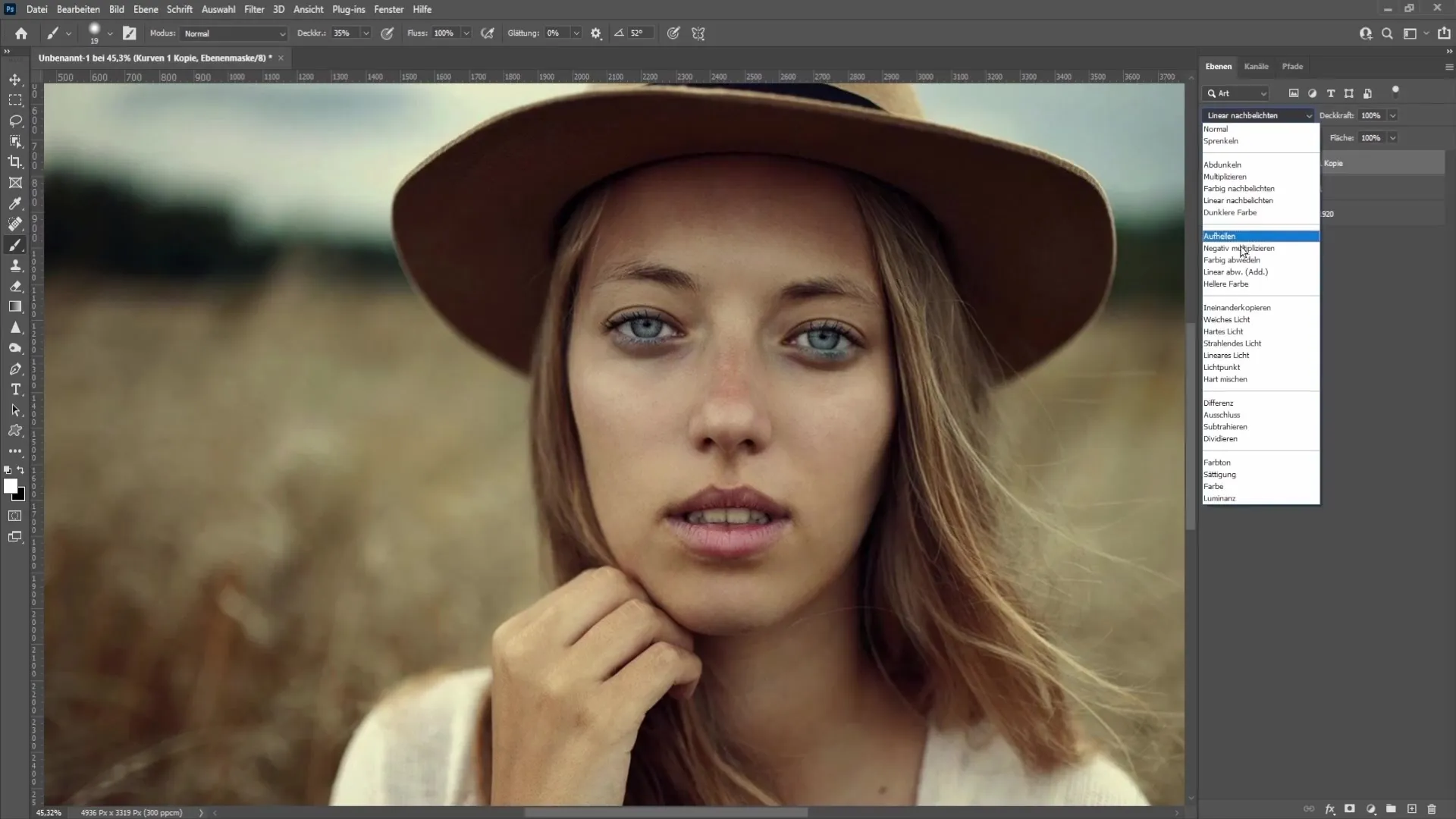The image size is (1456, 819).
Task: Open brush Modus dropdown
Action: coord(234,33)
